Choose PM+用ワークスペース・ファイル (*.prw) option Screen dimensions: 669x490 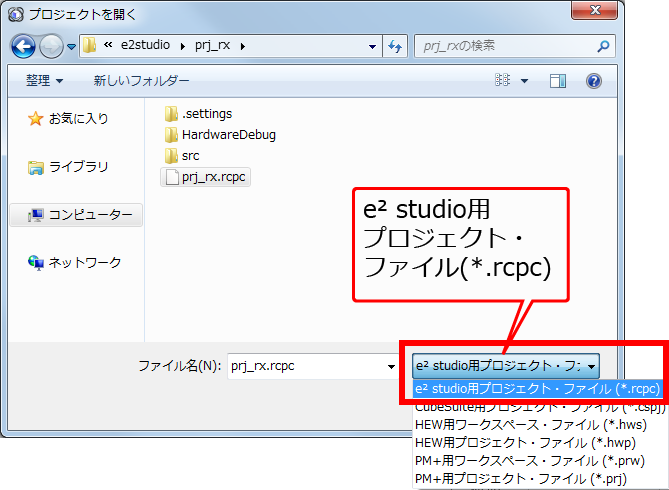click(529, 461)
